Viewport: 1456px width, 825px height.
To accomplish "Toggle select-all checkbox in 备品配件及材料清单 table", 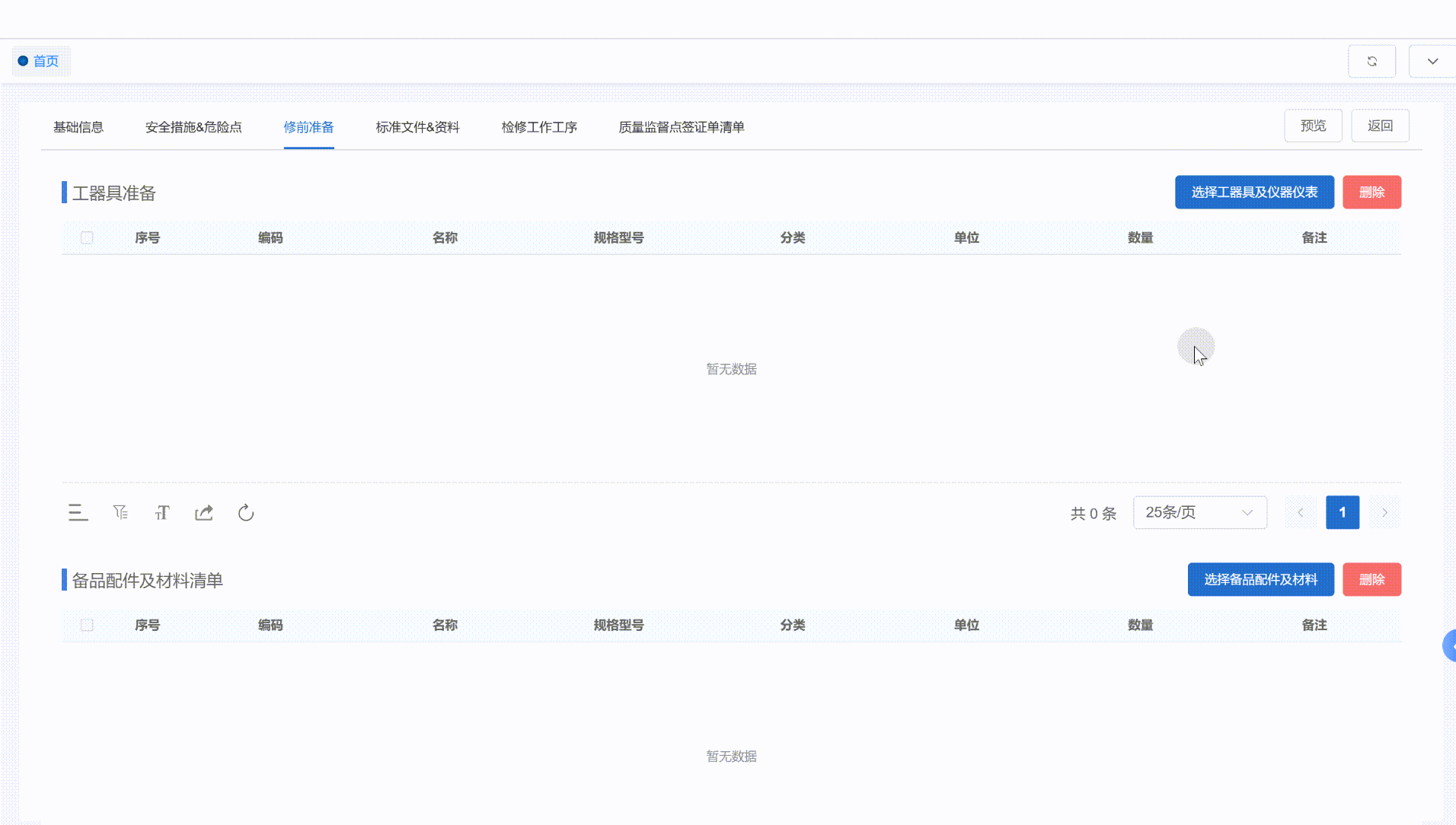I will [x=87, y=625].
